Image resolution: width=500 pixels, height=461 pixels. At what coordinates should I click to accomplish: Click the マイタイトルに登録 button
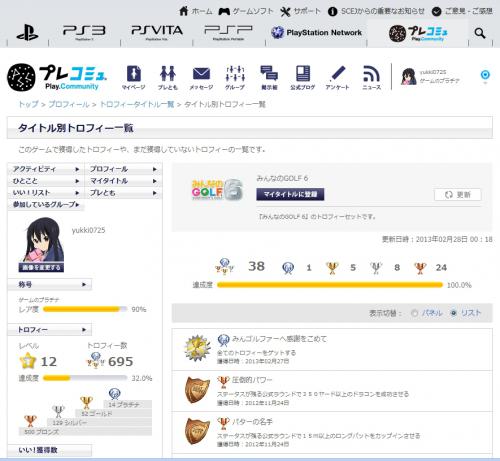(290, 194)
